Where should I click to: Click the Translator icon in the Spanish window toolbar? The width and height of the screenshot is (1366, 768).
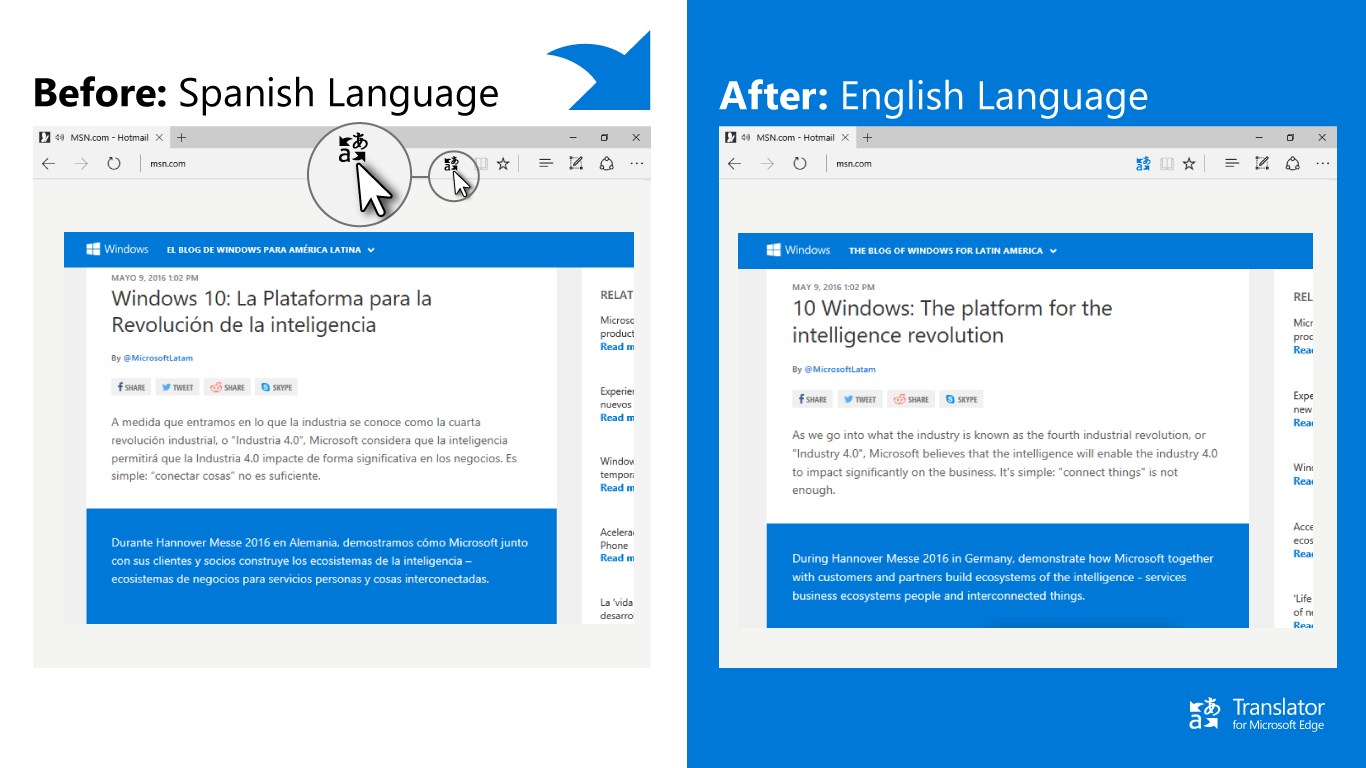(x=452, y=164)
